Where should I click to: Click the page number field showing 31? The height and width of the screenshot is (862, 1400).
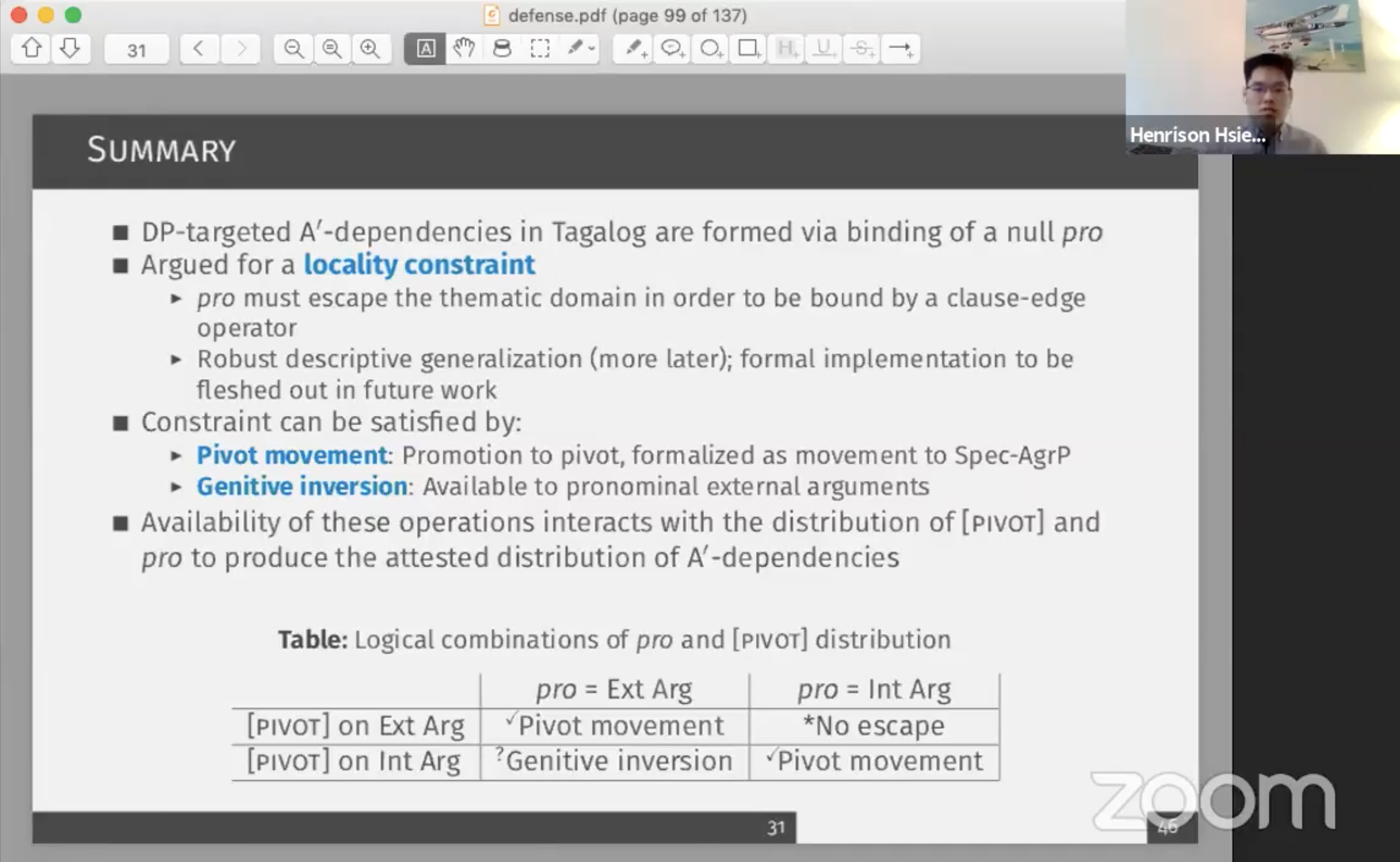pyautogui.click(x=137, y=50)
